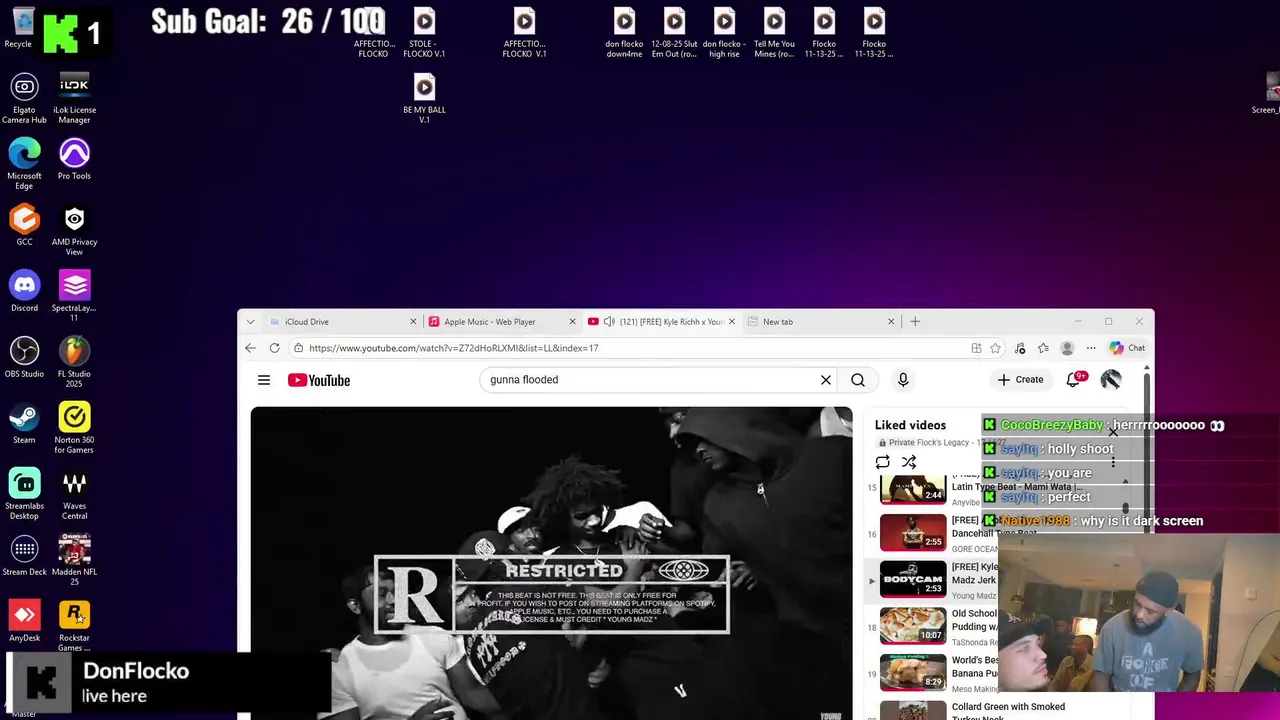The width and height of the screenshot is (1280, 720).
Task: Open a new Edge tab
Action: (x=915, y=322)
